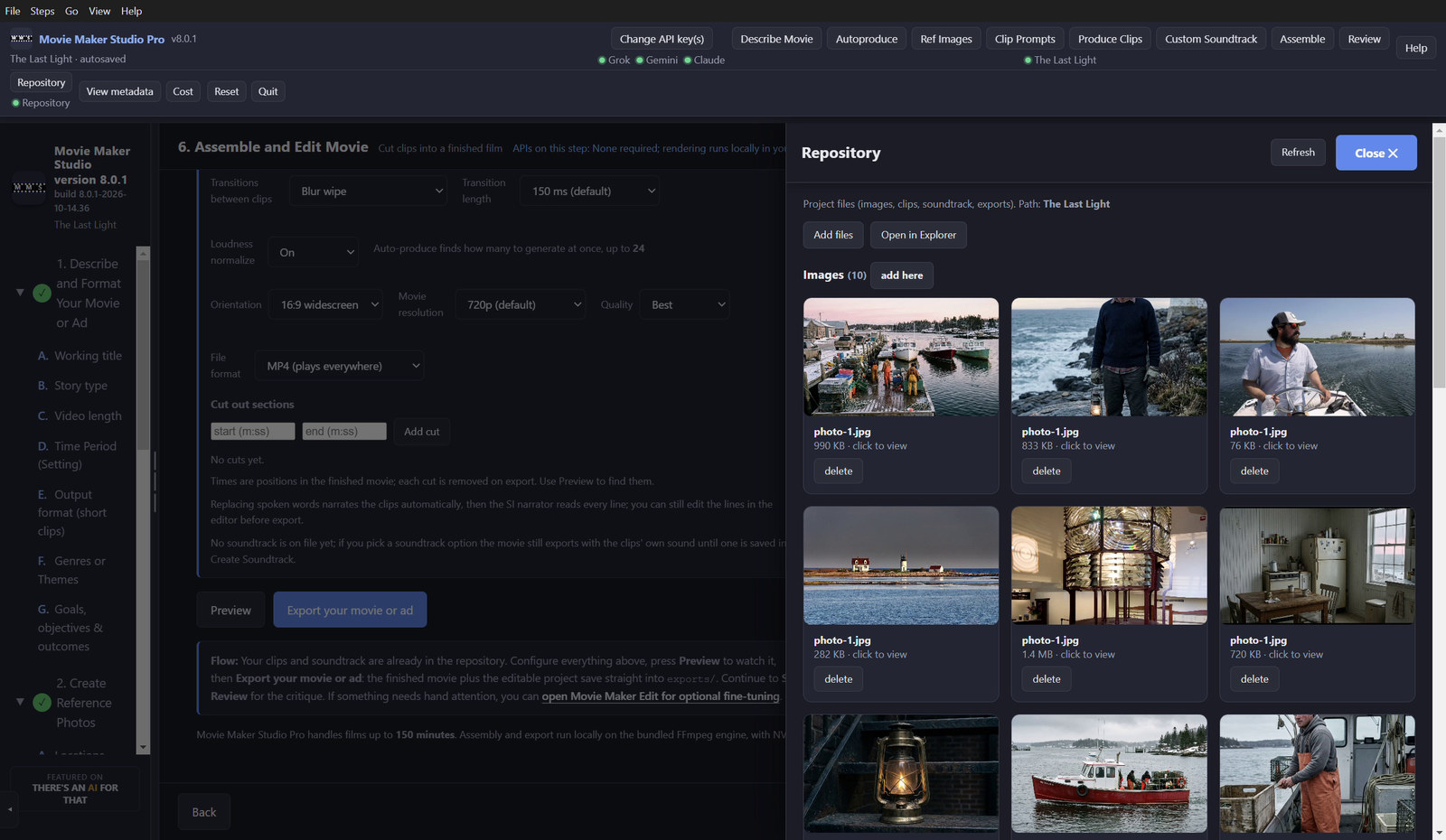View the man steering boat thumbnail
Screen dimensions: 1446x840
[x=1317, y=357]
